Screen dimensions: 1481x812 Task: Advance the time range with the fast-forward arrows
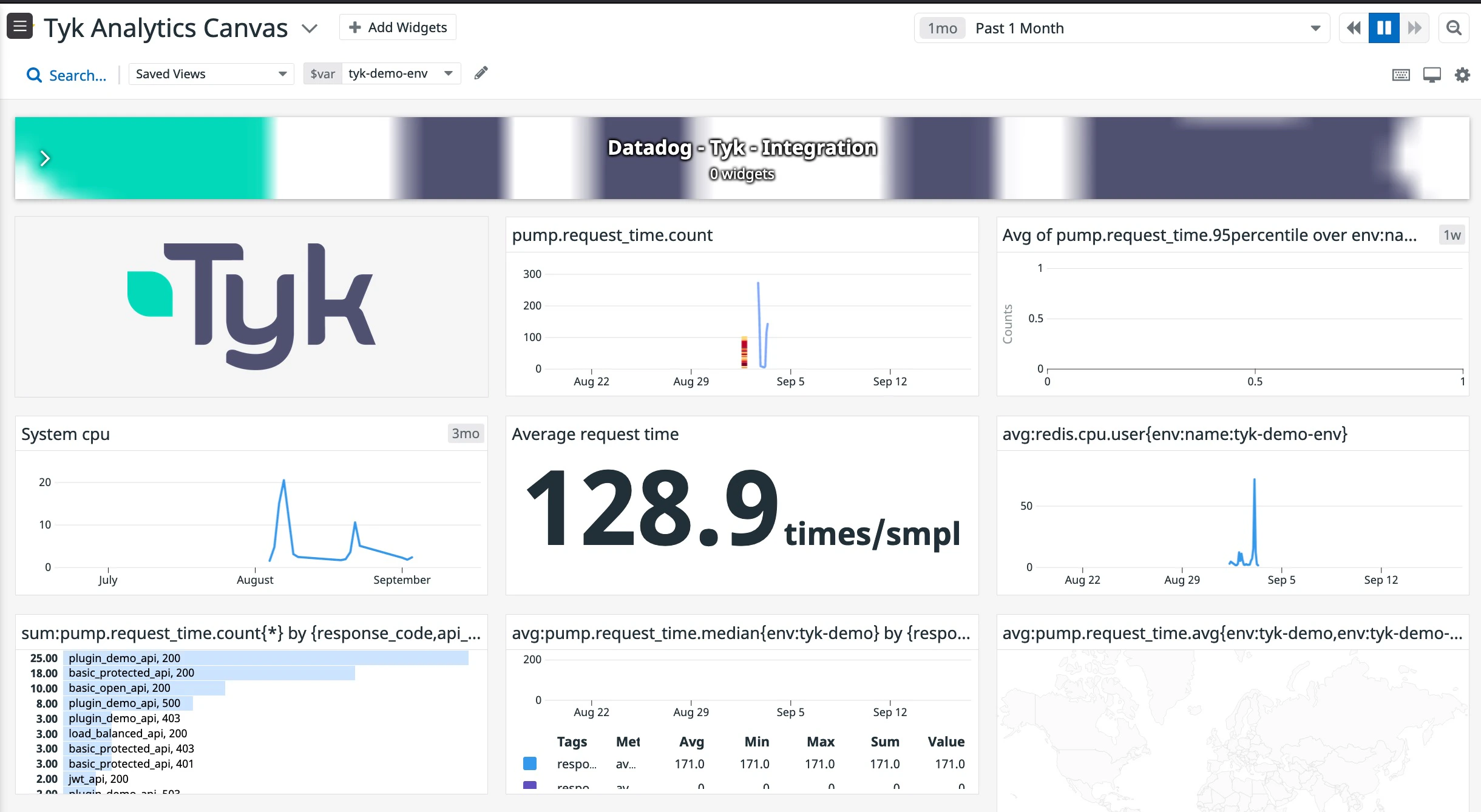(x=1414, y=28)
